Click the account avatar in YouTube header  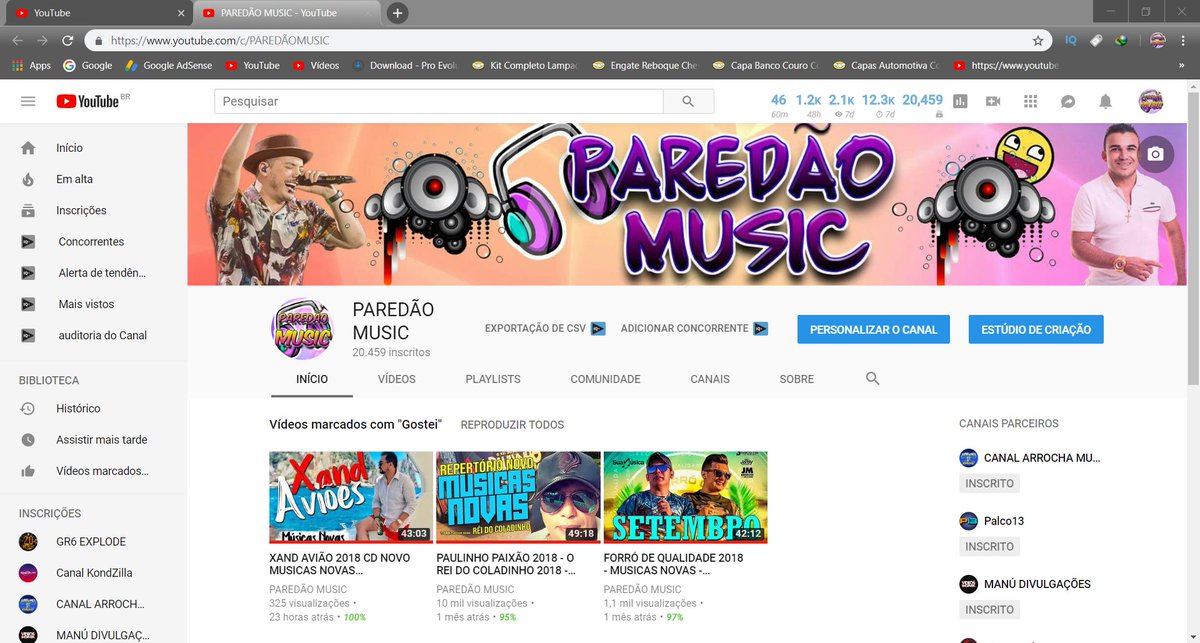(1151, 101)
